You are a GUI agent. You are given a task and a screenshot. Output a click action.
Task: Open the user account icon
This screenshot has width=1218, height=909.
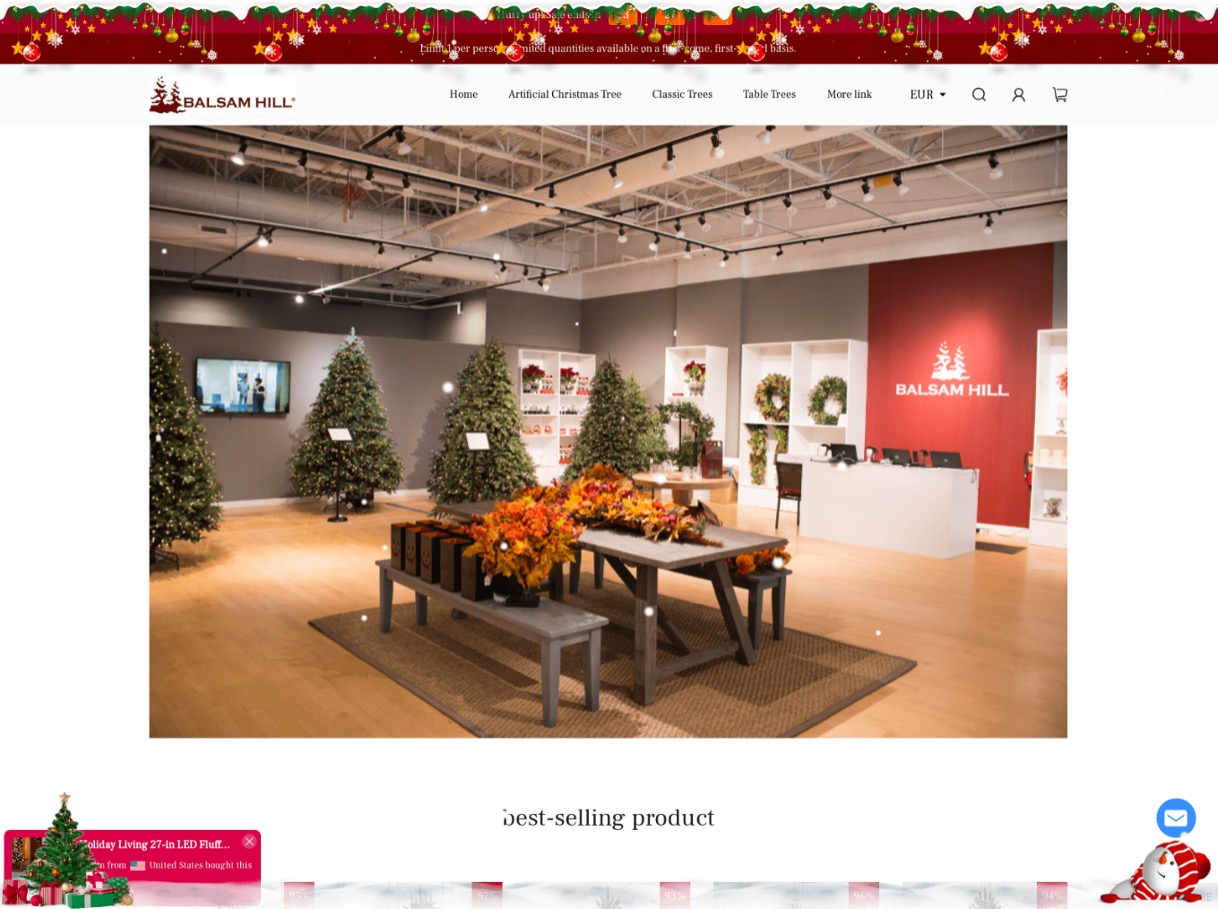click(1019, 94)
